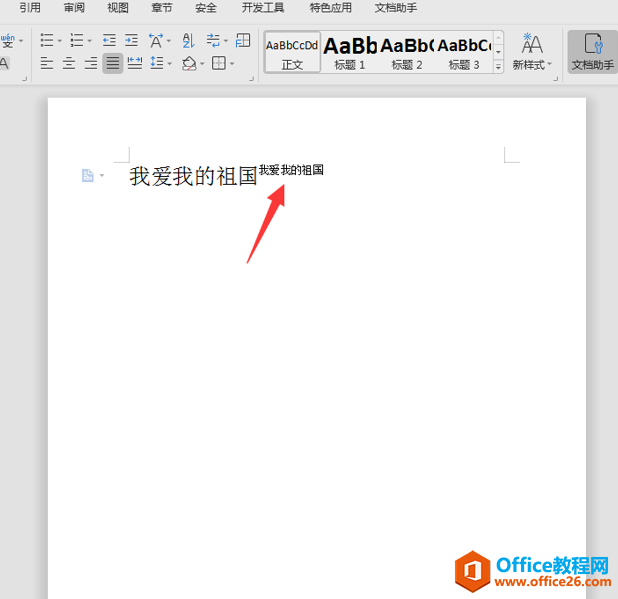Expand line spacing dropdown arrow
This screenshot has width=618, height=599.
coord(169,63)
